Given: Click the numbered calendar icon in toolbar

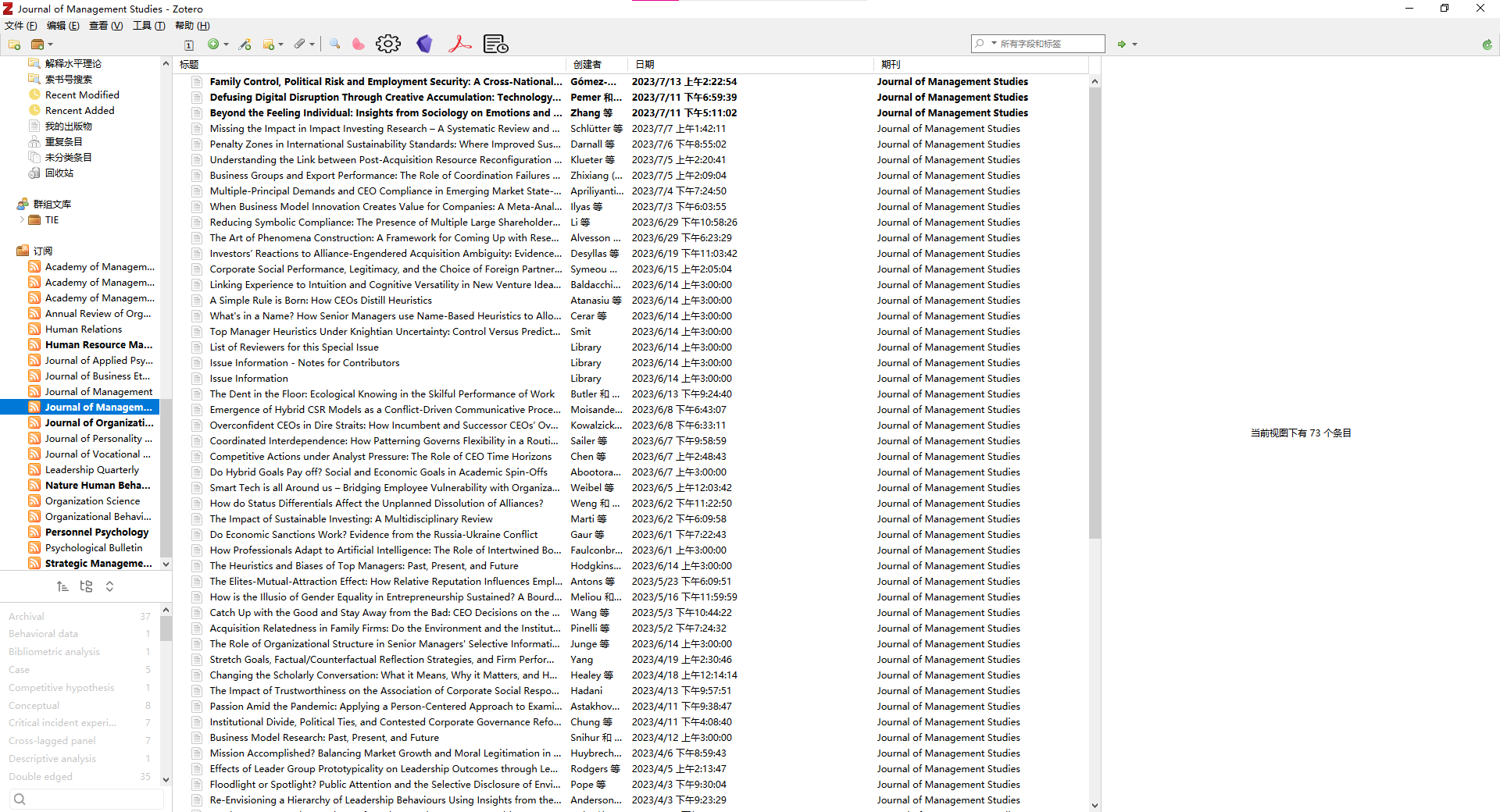Looking at the screenshot, I should (x=188, y=45).
